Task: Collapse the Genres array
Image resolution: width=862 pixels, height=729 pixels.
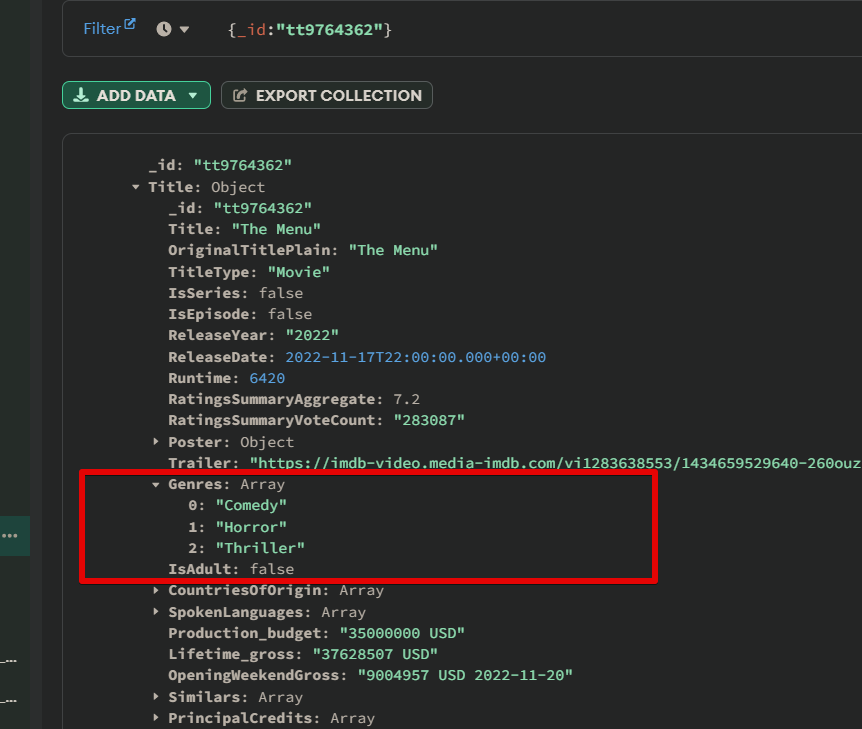Action: point(156,485)
